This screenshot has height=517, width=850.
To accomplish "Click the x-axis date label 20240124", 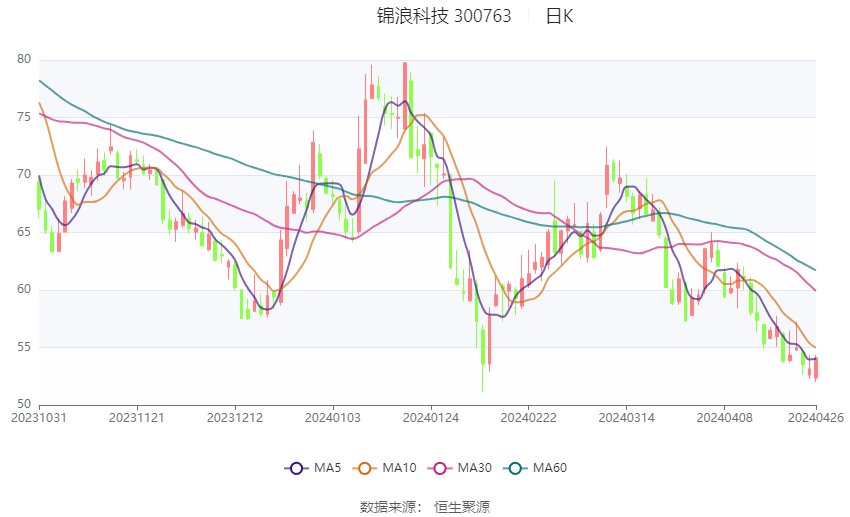I will [431, 418].
